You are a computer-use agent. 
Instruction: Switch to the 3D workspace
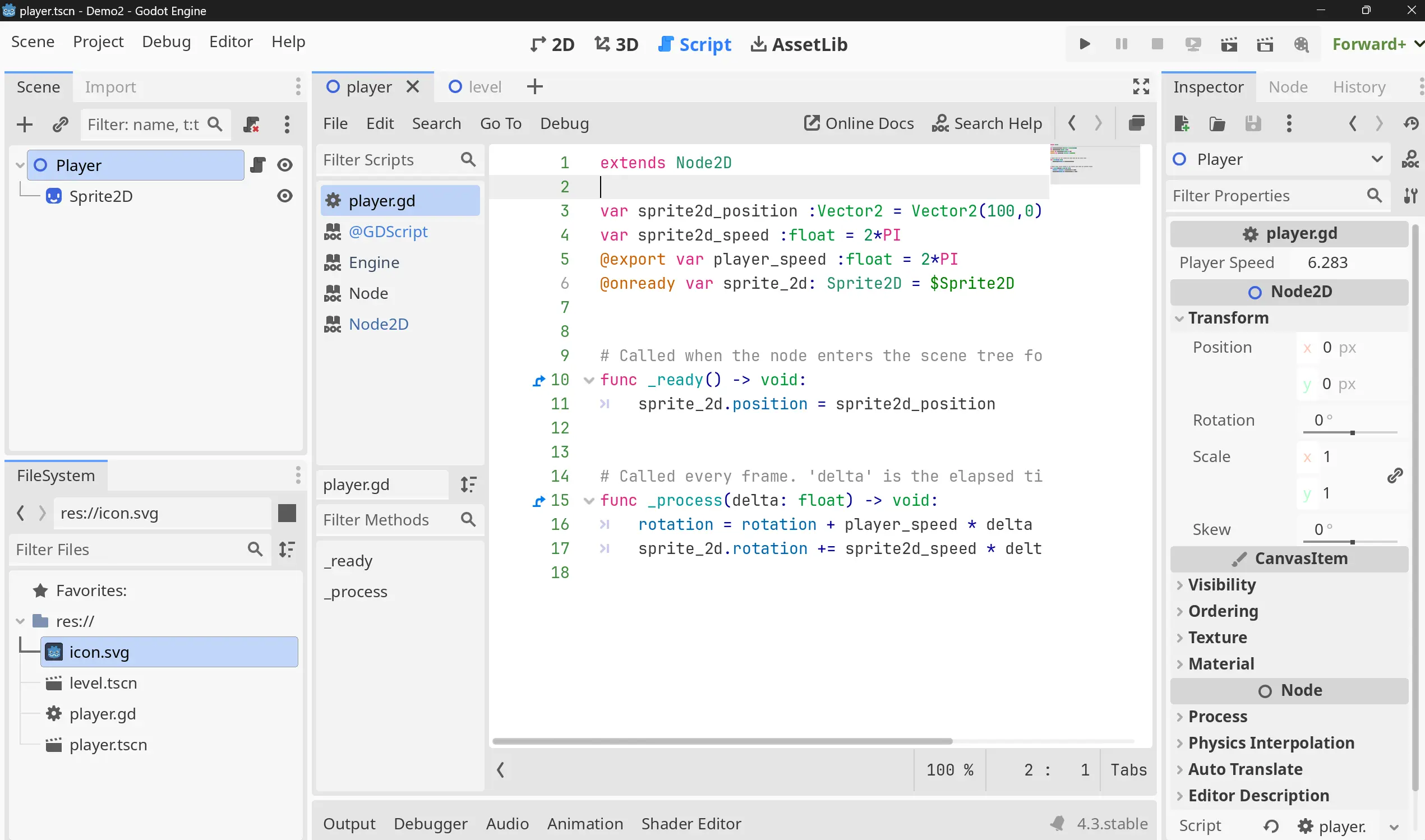point(616,44)
